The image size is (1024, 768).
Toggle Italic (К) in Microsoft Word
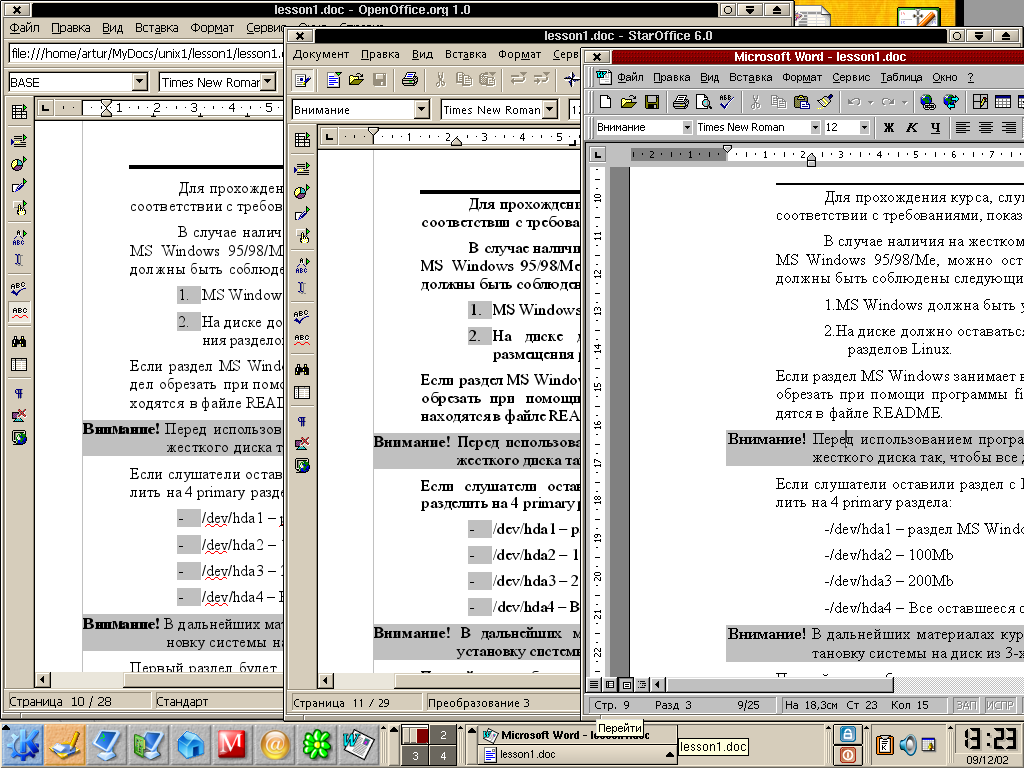point(912,127)
